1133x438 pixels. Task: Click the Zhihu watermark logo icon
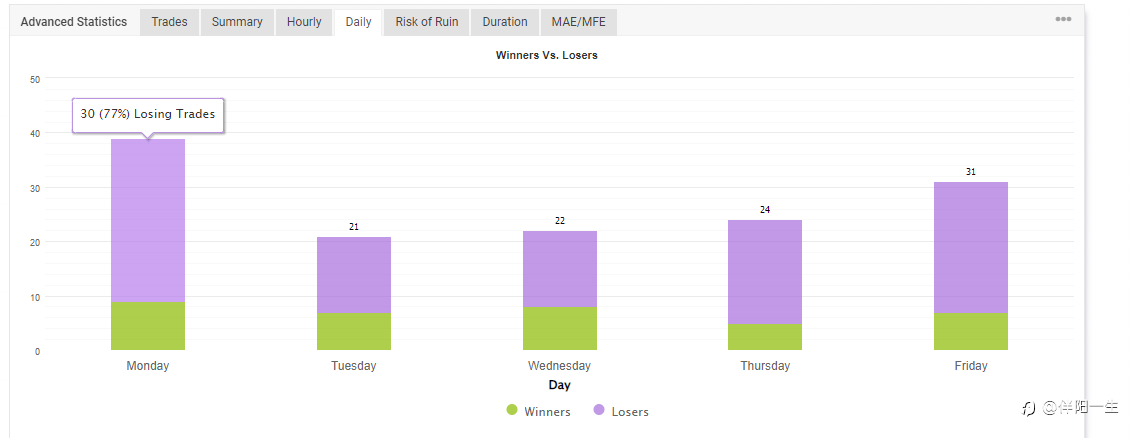[x=1028, y=407]
